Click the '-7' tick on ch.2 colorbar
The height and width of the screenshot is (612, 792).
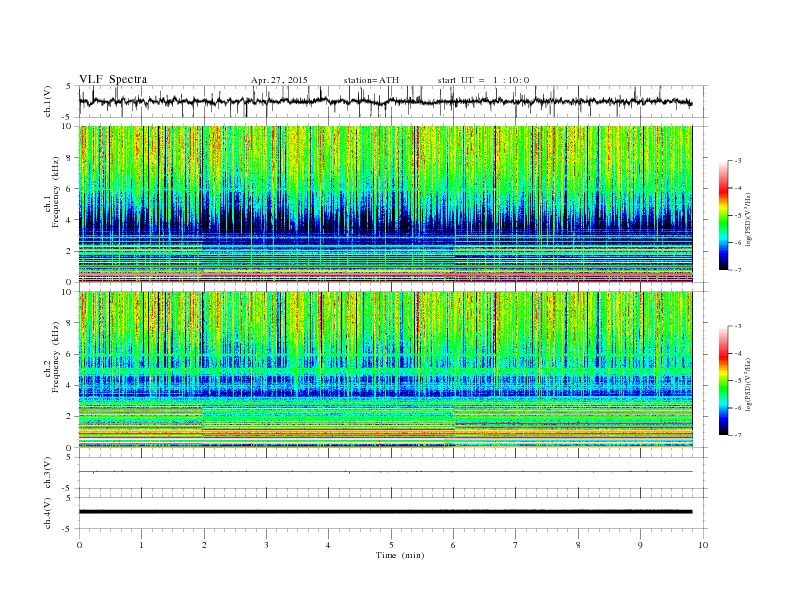[x=738, y=435]
